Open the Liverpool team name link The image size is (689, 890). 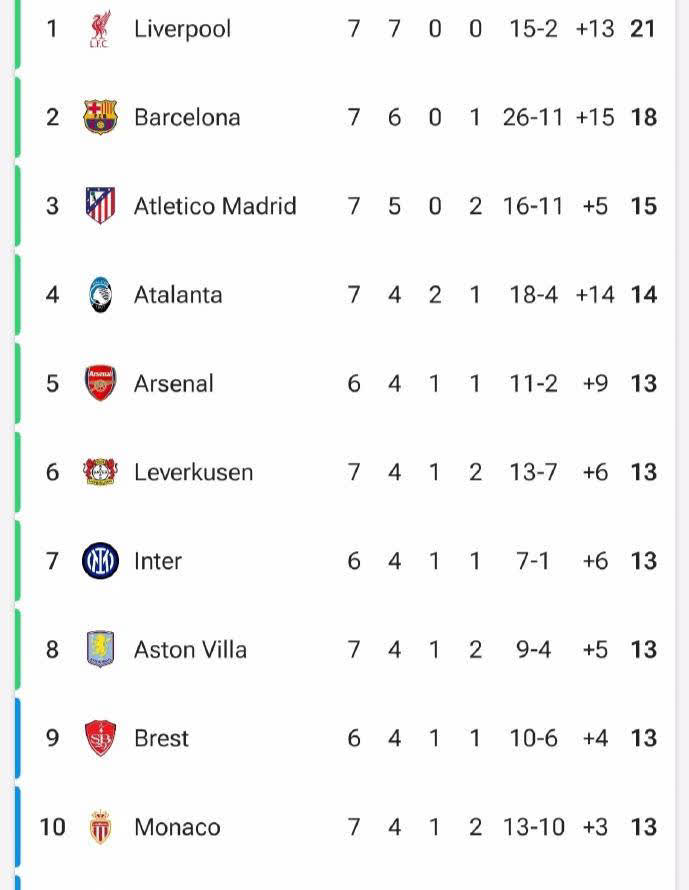click(182, 29)
